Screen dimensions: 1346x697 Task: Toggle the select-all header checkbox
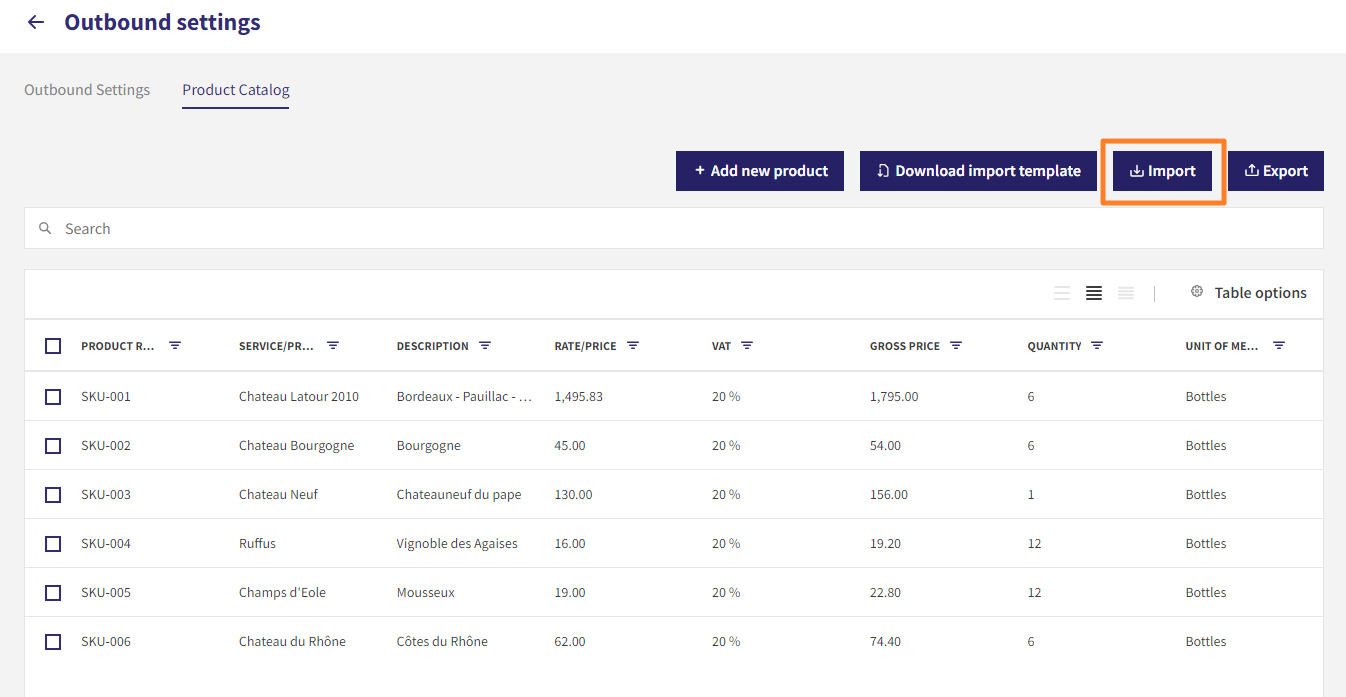(53, 346)
